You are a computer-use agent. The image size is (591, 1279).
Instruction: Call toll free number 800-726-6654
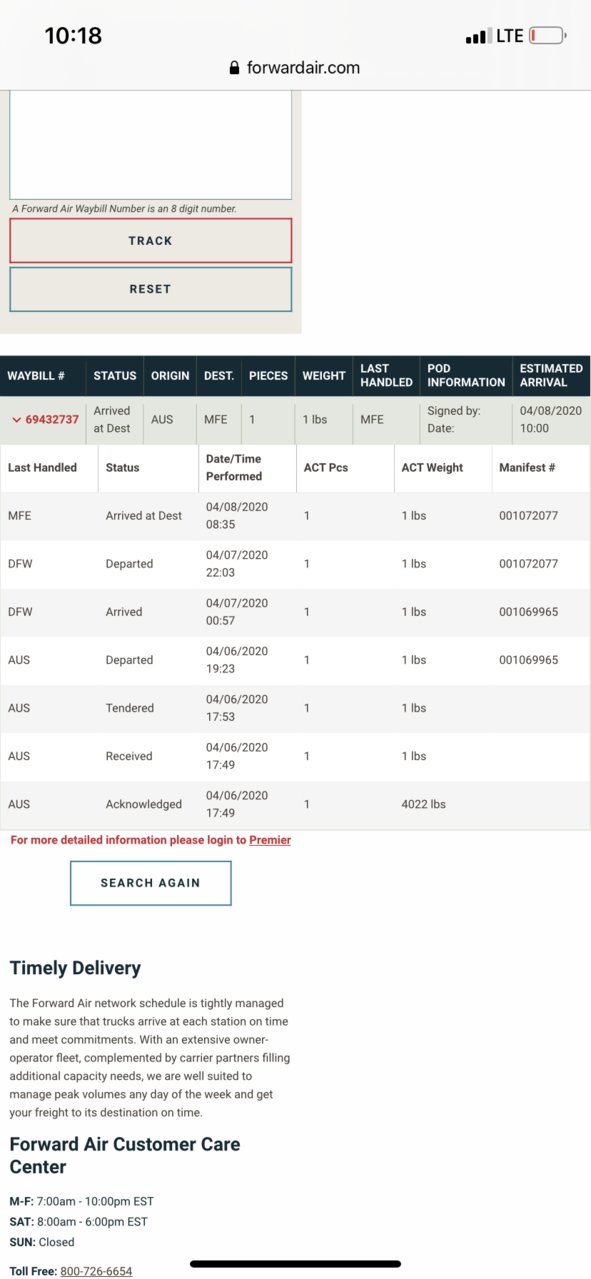click(96, 1271)
